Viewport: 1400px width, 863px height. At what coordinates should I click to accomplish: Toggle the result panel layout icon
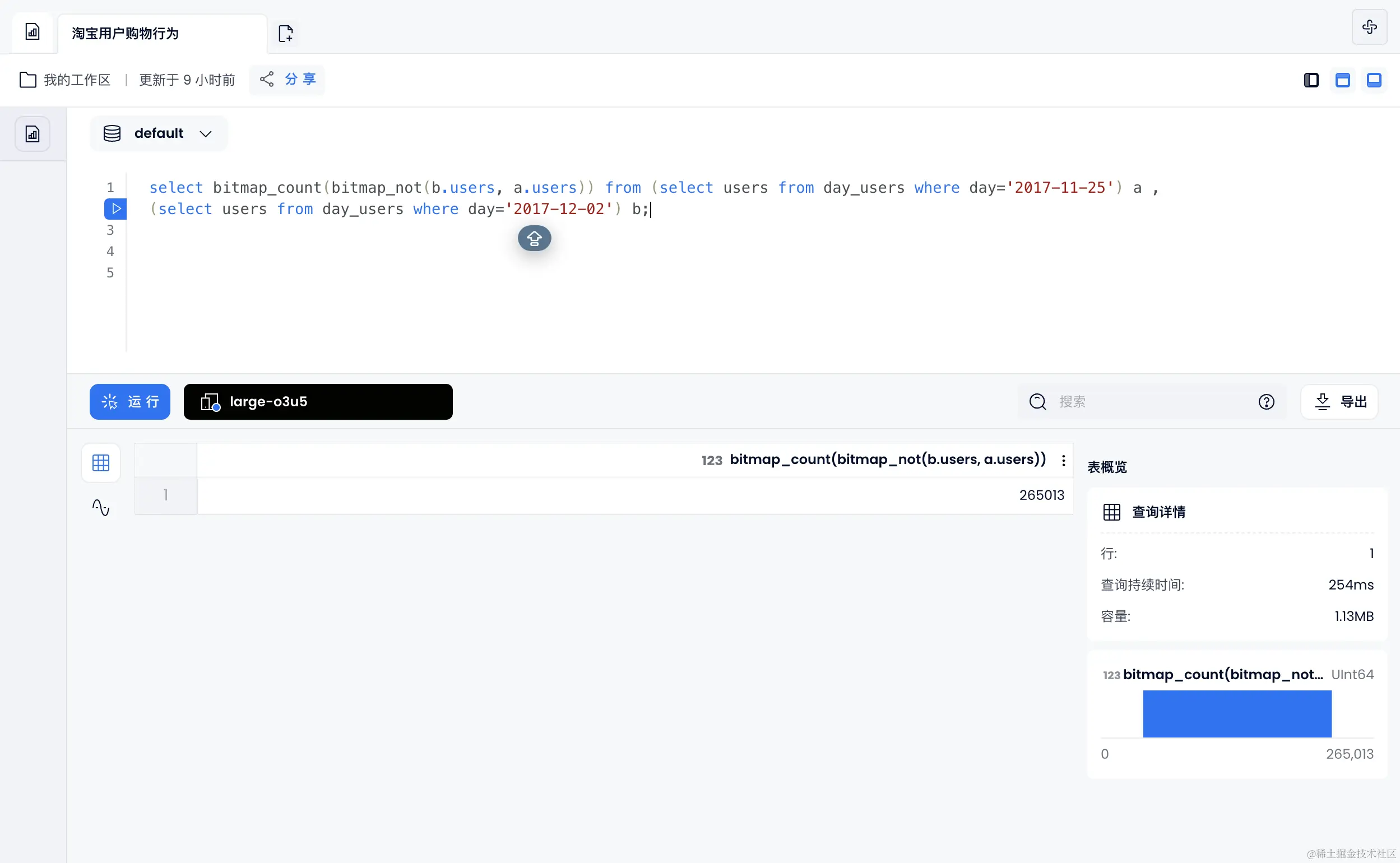pyautogui.click(x=1374, y=80)
